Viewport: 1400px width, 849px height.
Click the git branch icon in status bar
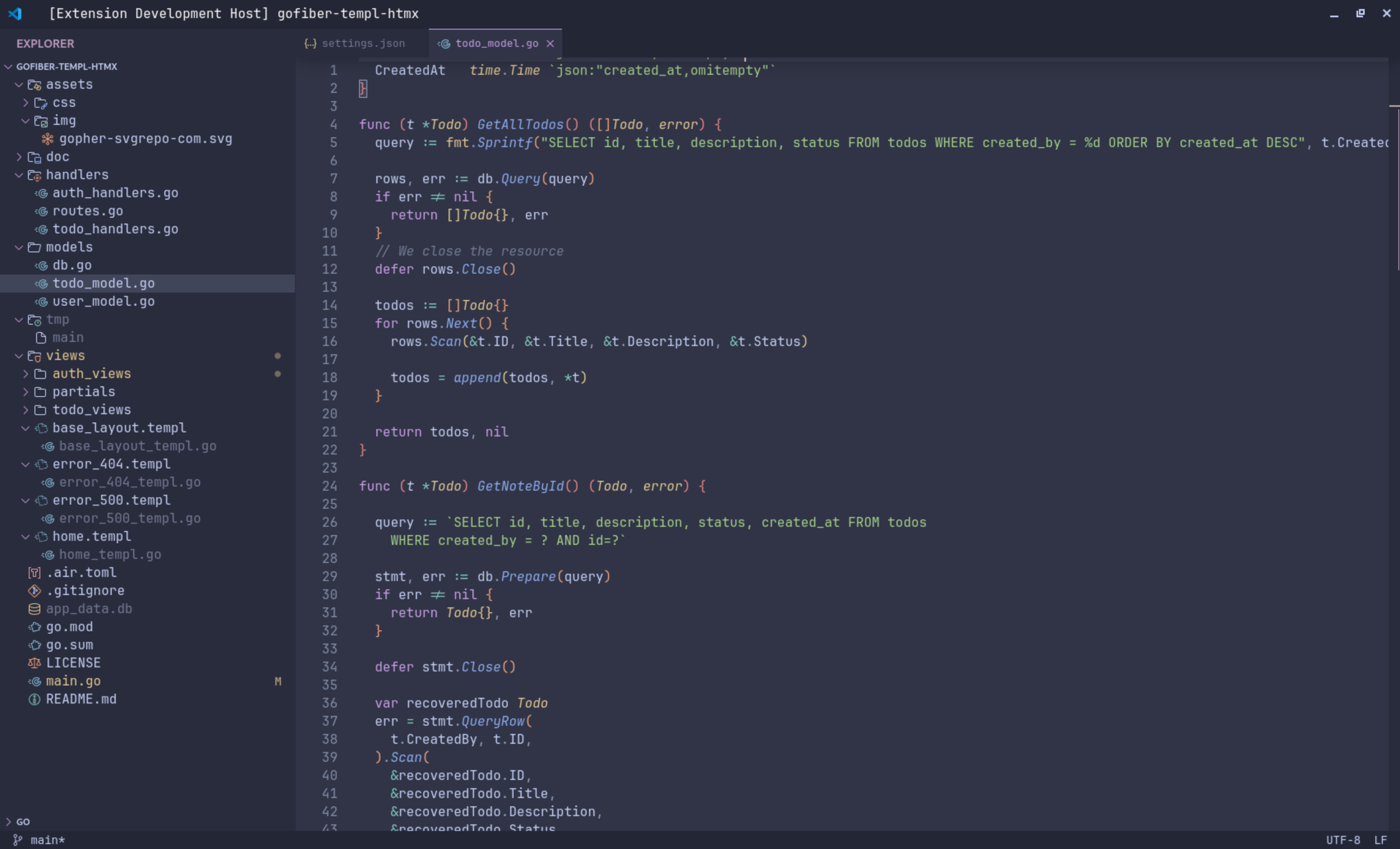(18, 840)
